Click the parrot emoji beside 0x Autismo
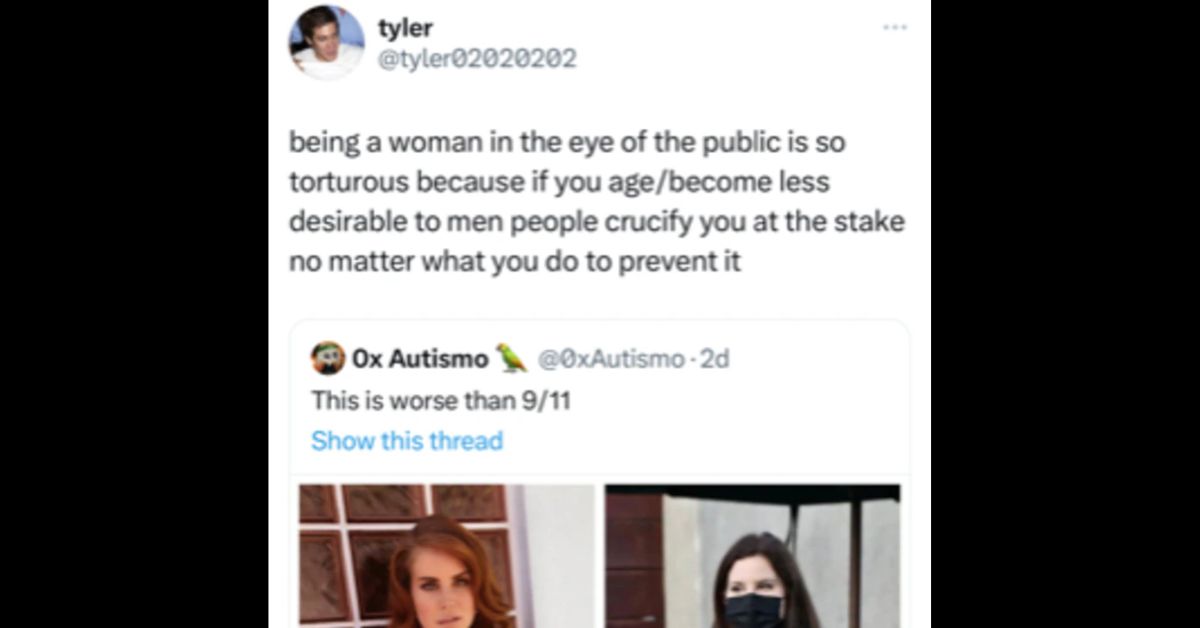This screenshot has height=628, width=1200. (x=511, y=358)
